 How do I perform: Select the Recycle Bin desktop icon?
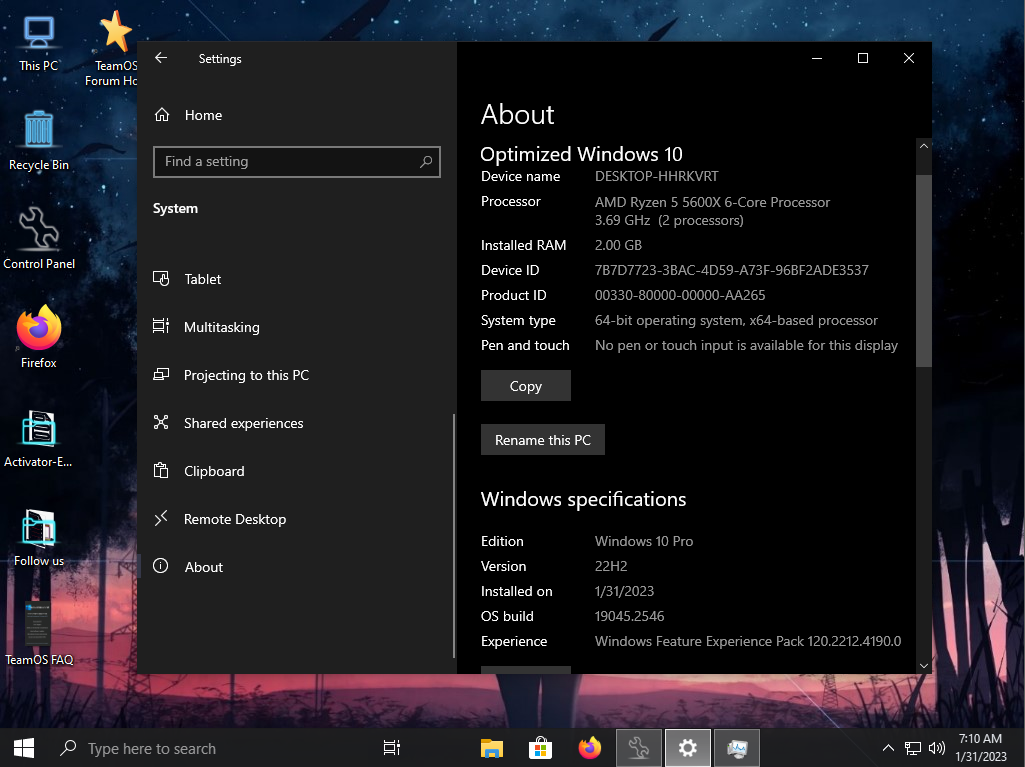click(x=39, y=141)
